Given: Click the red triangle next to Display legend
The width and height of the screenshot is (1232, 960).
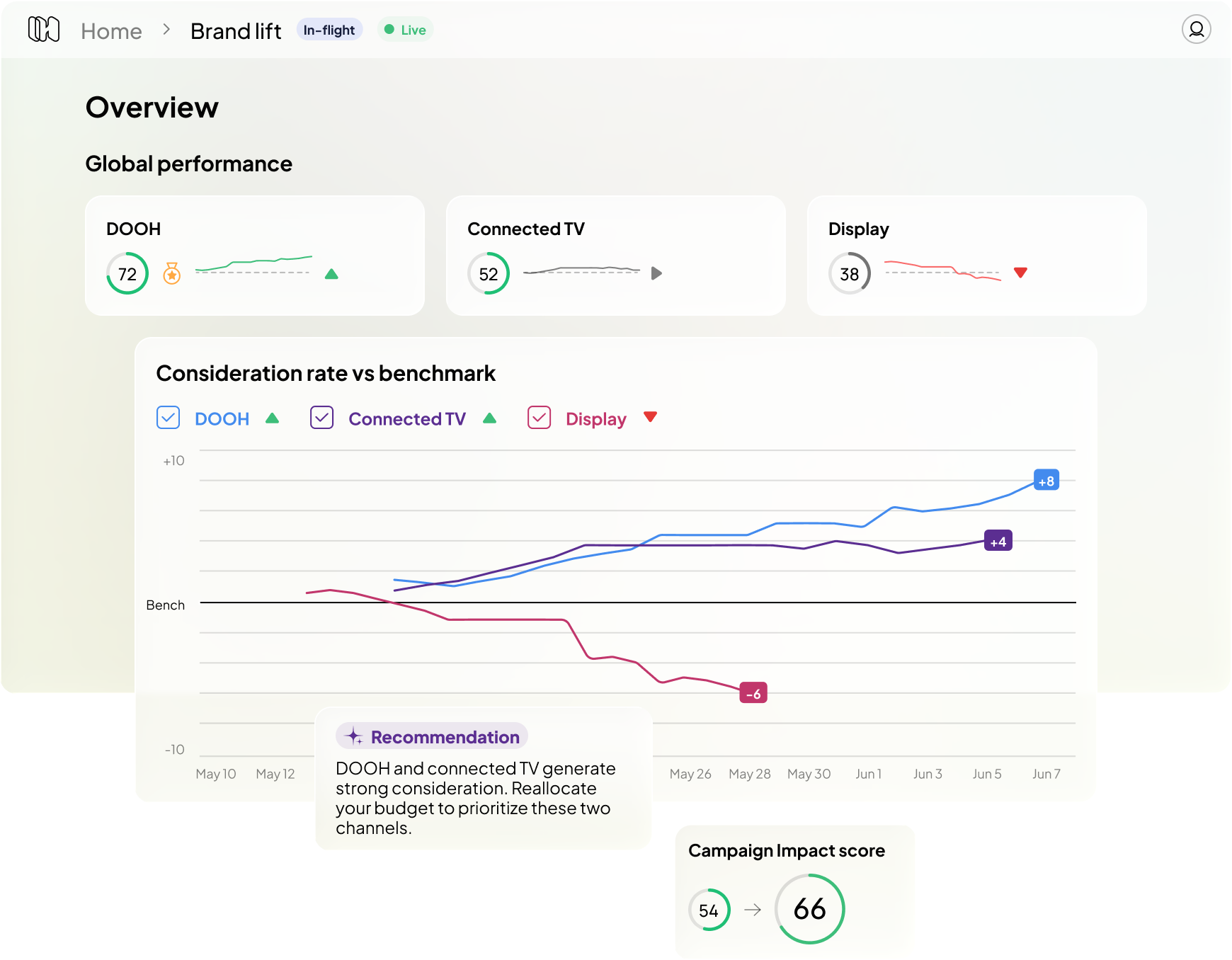Looking at the screenshot, I should 650,417.
